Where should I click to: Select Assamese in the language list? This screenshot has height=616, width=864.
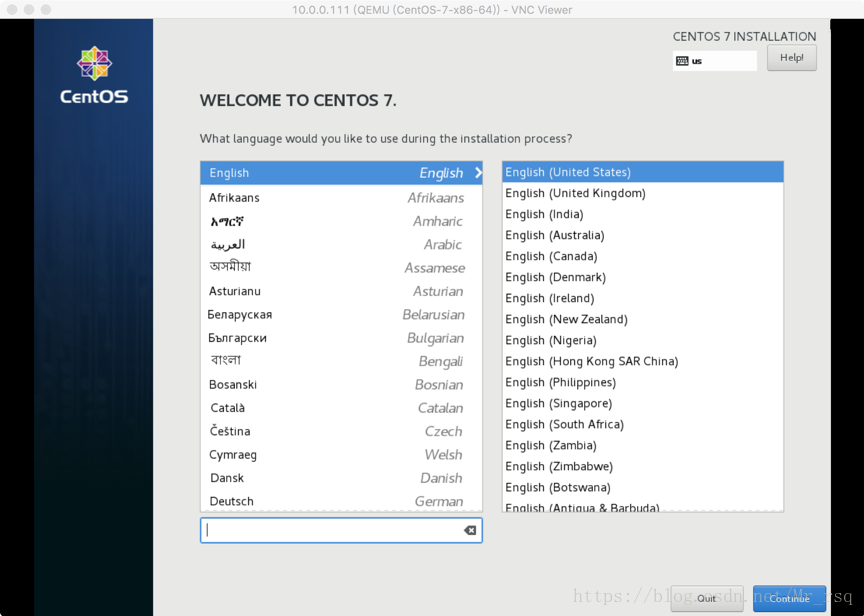pyautogui.click(x=341, y=268)
